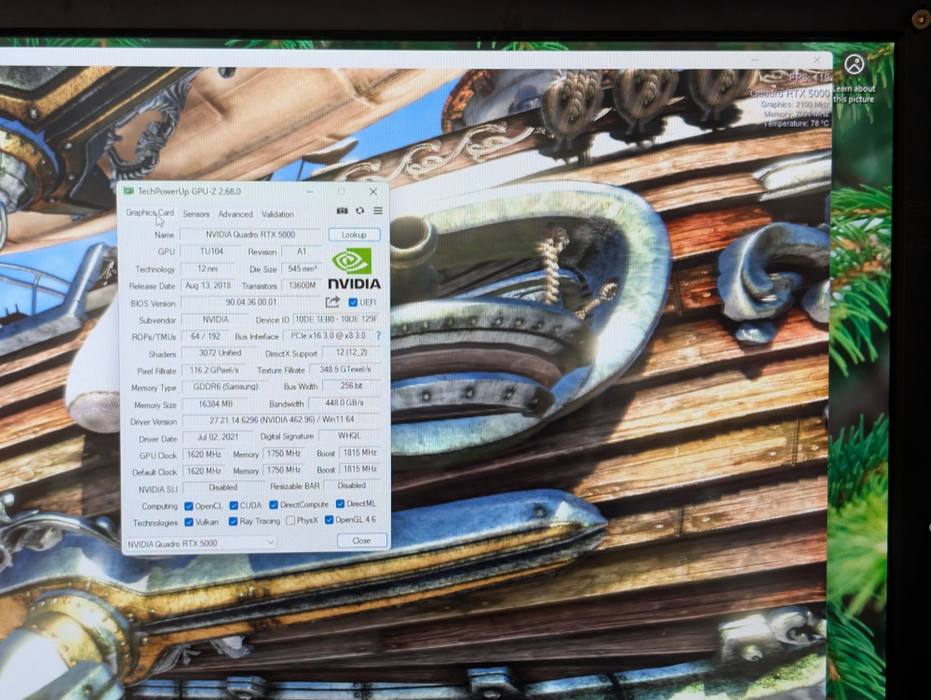Screen dimensions: 931x700
Task: Click the Memory Type value GDDR6 (Samsung)
Action: [x=225, y=387]
